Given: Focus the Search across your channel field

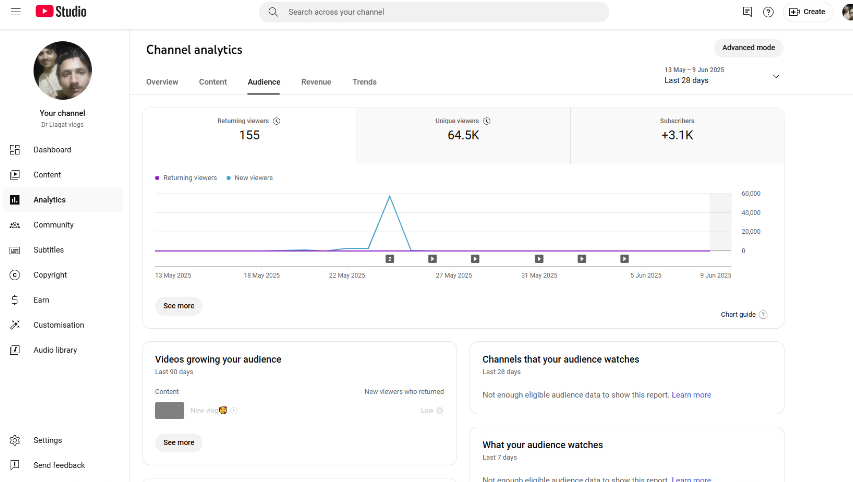Looking at the screenshot, I should coord(434,12).
